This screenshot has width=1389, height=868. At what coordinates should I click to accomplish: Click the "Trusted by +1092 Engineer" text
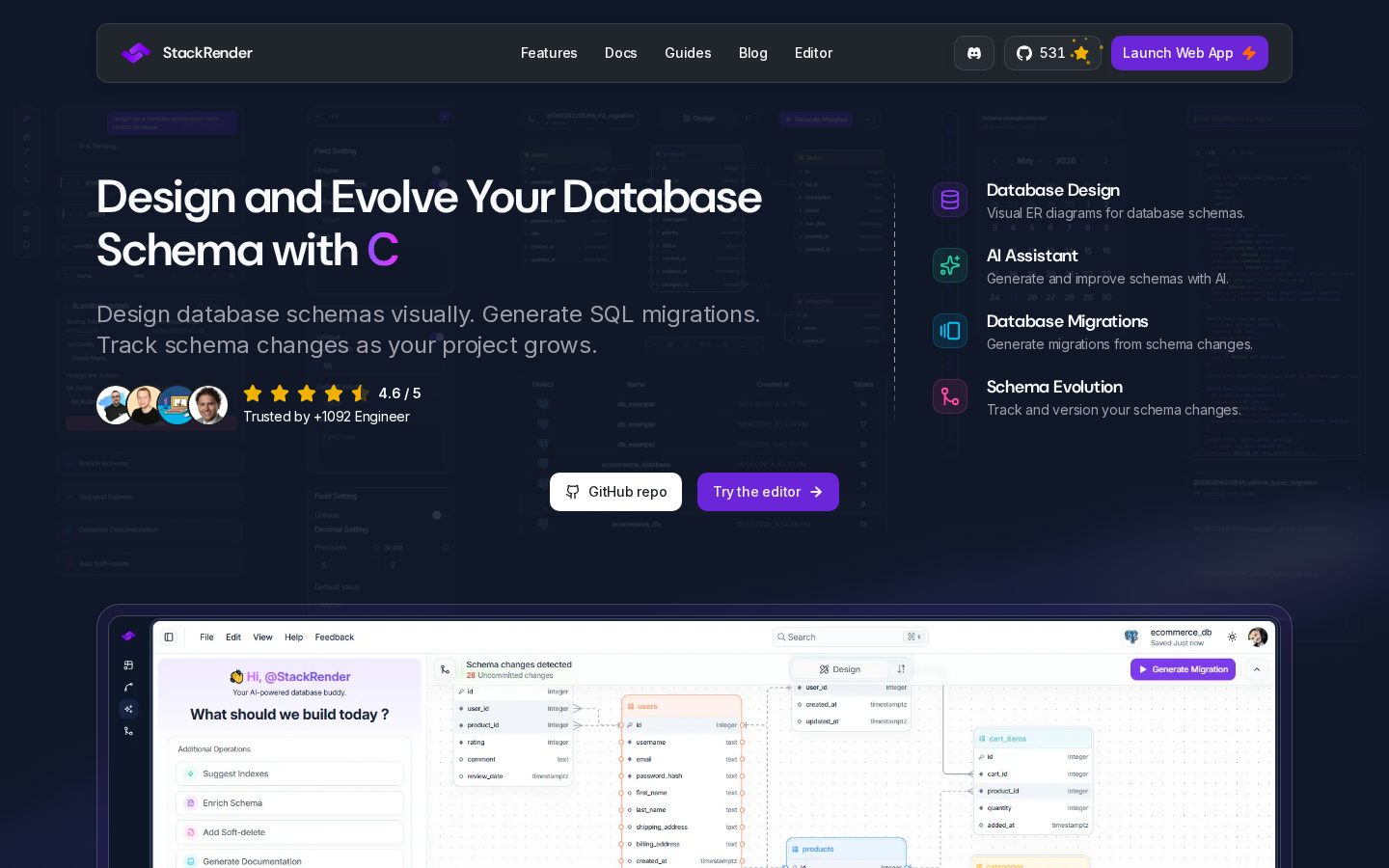click(326, 417)
